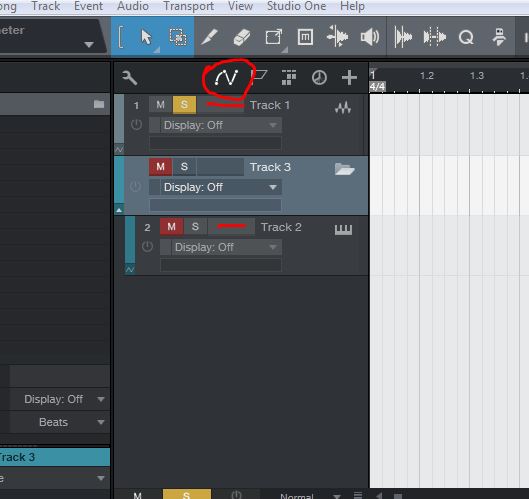Viewport: 529px width, 499px height.
Task: Select the Eraser tool
Action: (x=242, y=37)
